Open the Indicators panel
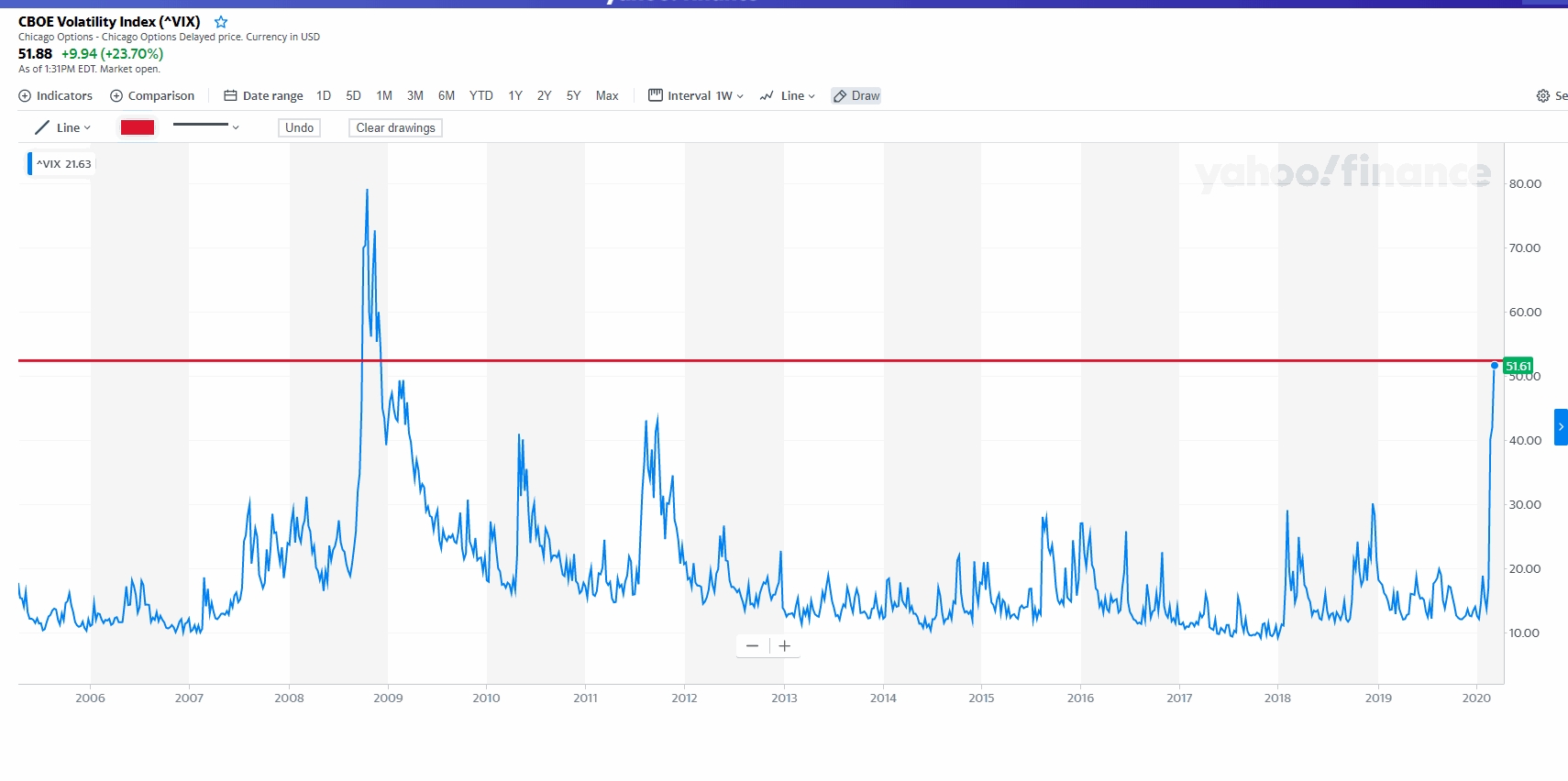This screenshot has height=781, width=1568. click(56, 96)
